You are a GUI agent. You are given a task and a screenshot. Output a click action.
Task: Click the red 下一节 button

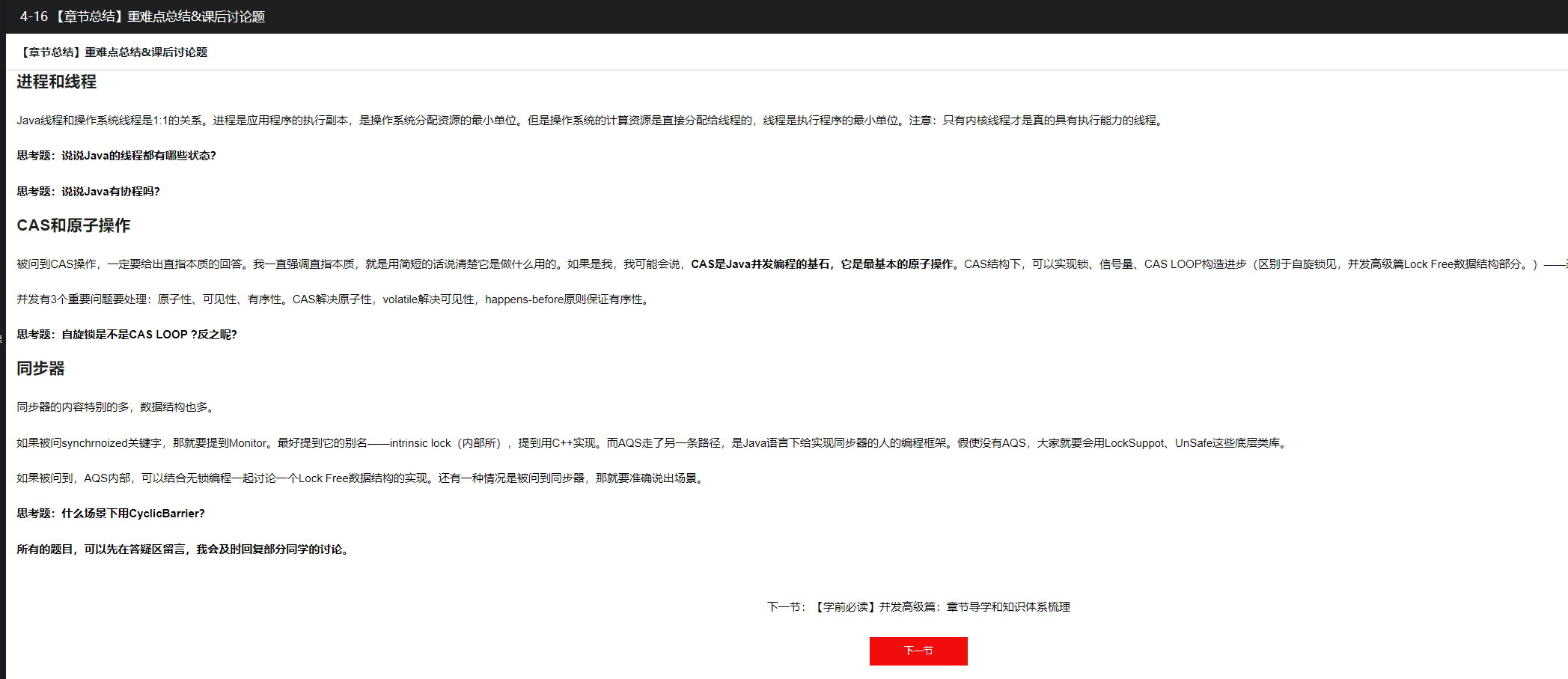coord(918,651)
